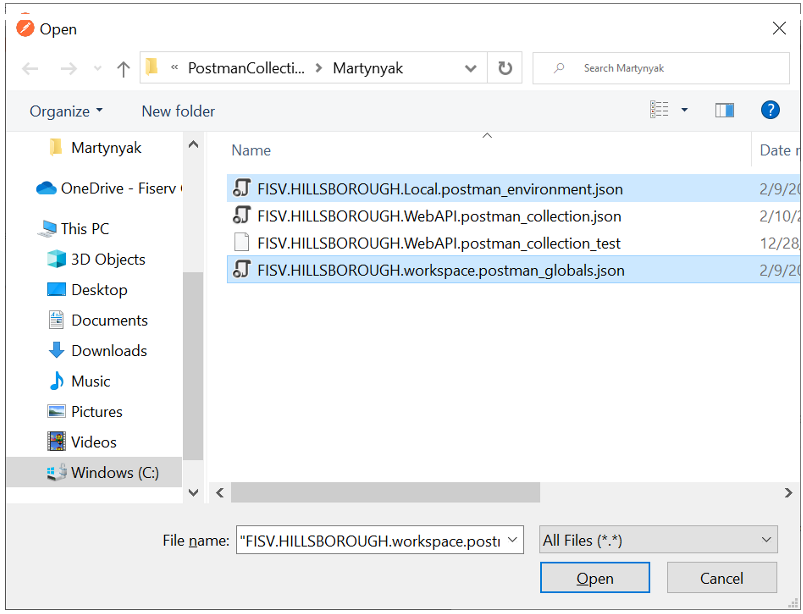Click the horizontal scrollbar thumb of file list
Image resolution: width=803 pixels, height=614 pixels.
point(385,493)
